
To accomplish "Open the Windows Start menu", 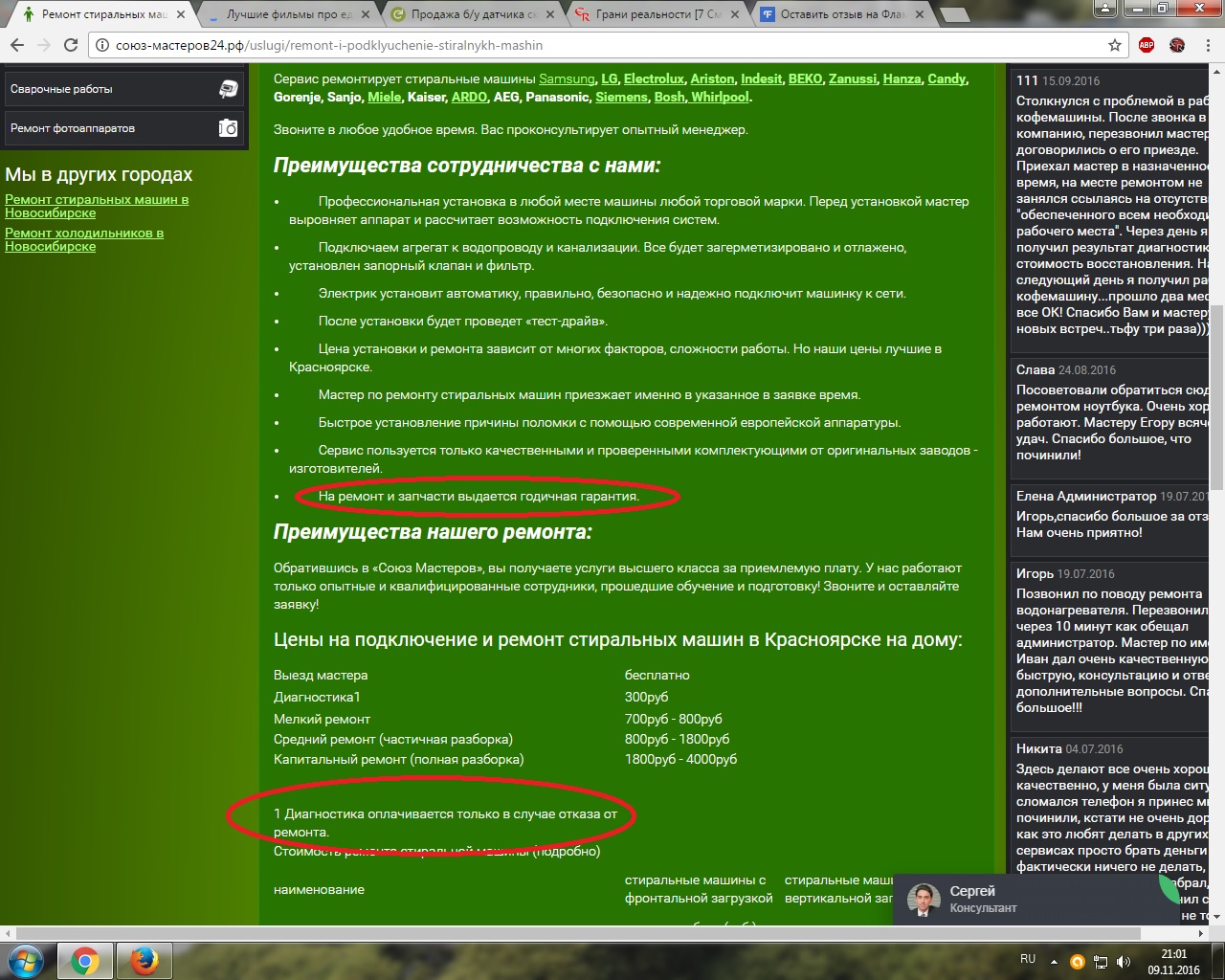I will 26,961.
